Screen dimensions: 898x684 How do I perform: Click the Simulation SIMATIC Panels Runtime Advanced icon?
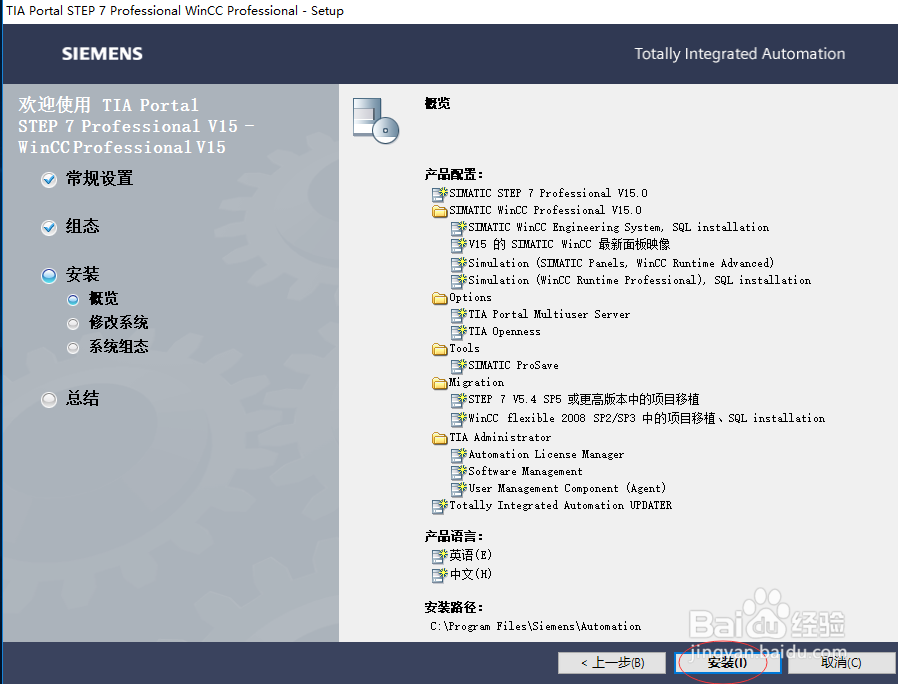[459, 264]
